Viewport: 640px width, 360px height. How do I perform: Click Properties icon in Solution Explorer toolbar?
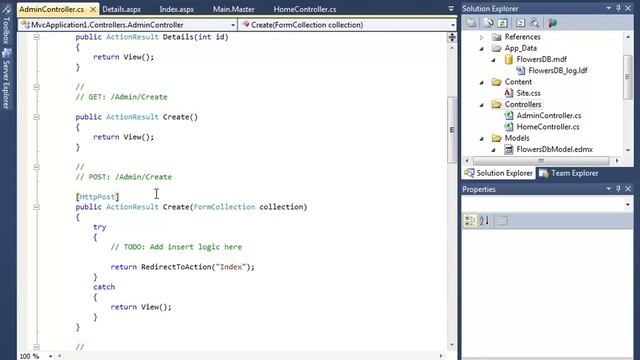[x=471, y=23]
